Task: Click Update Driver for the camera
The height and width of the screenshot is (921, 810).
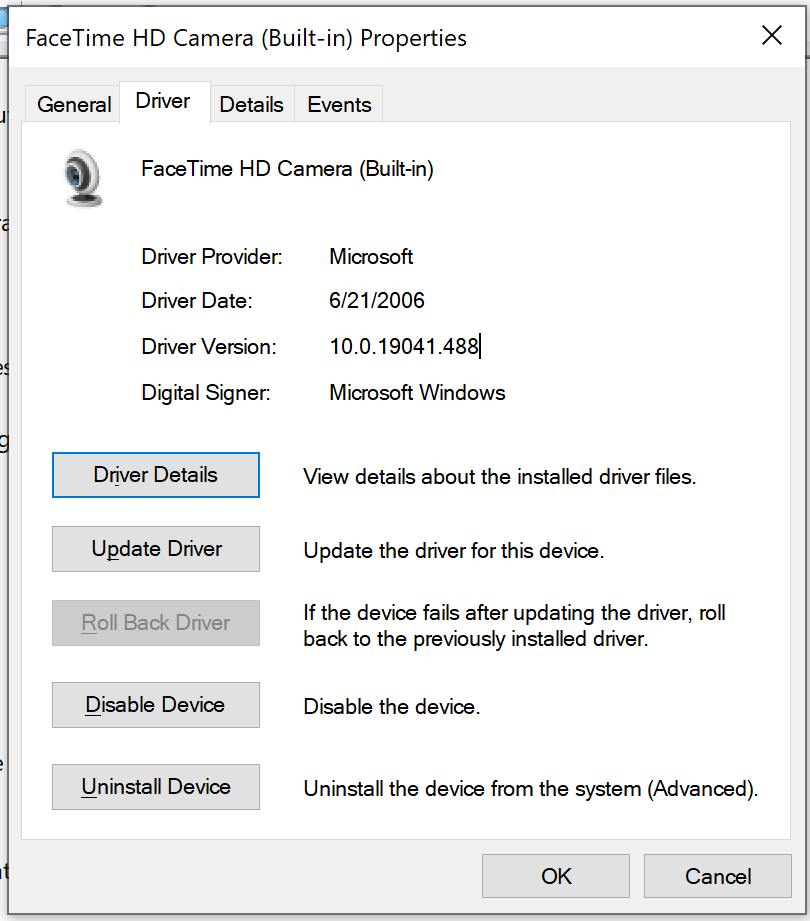Action: [155, 549]
